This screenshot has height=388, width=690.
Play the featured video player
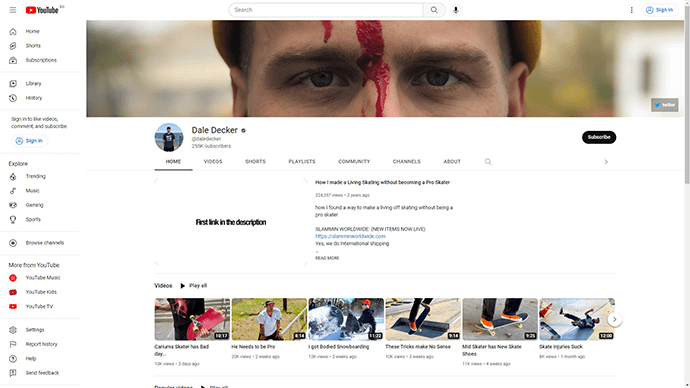231,222
